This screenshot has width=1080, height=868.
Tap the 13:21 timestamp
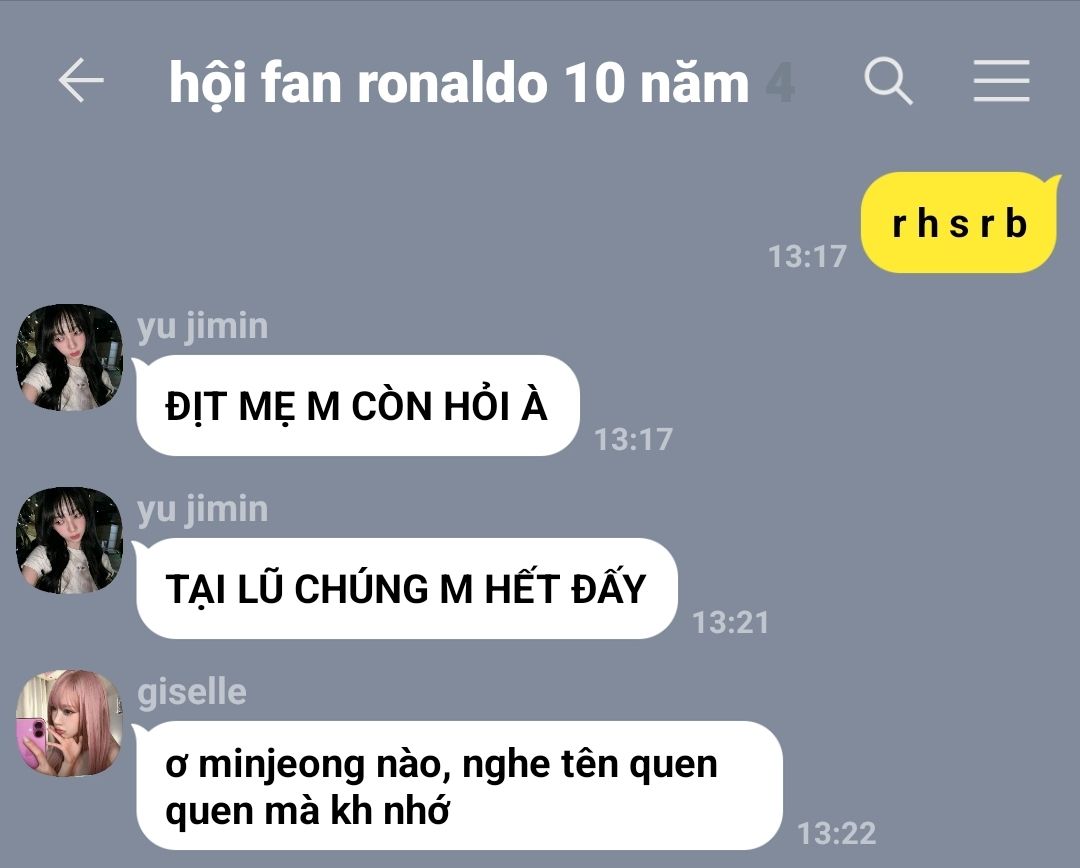click(x=730, y=623)
